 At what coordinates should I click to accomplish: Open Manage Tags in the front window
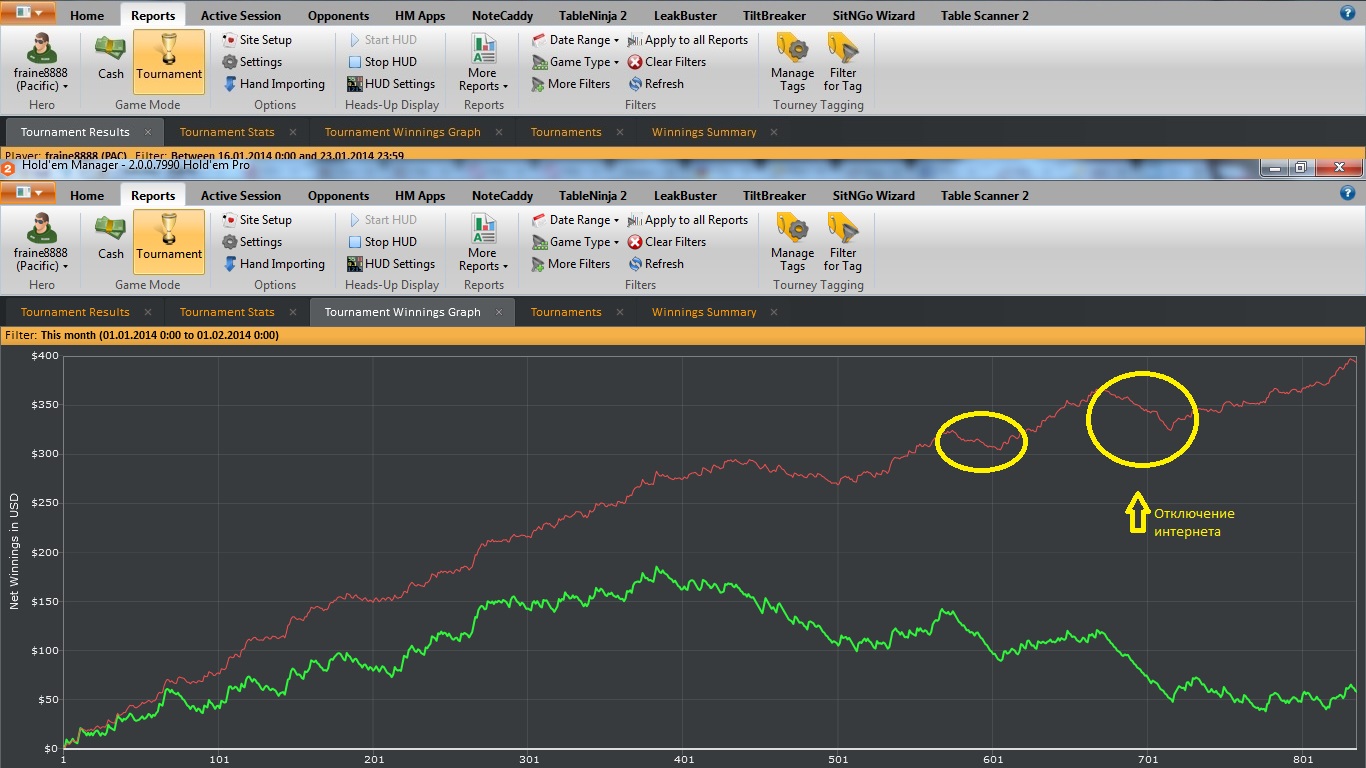point(792,242)
